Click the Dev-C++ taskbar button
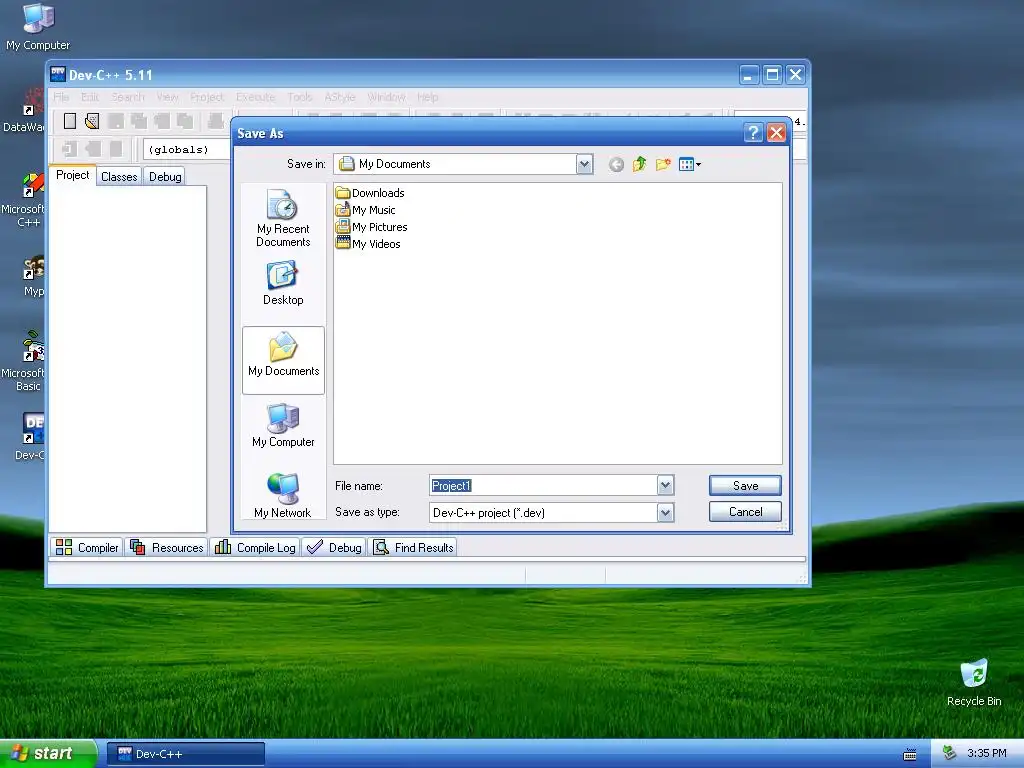The width and height of the screenshot is (1024, 768). coord(186,754)
